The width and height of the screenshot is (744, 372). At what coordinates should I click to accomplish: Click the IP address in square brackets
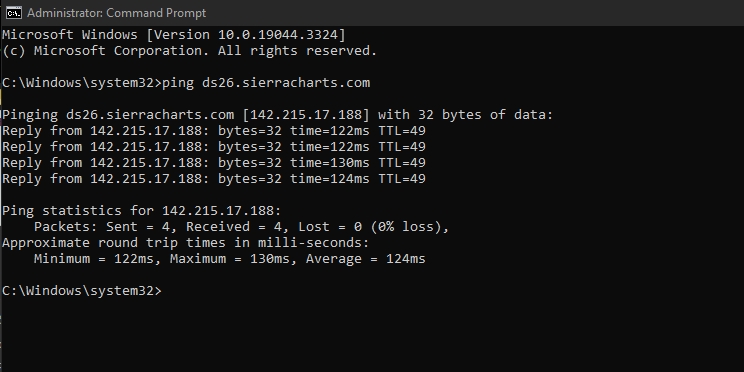coord(309,115)
